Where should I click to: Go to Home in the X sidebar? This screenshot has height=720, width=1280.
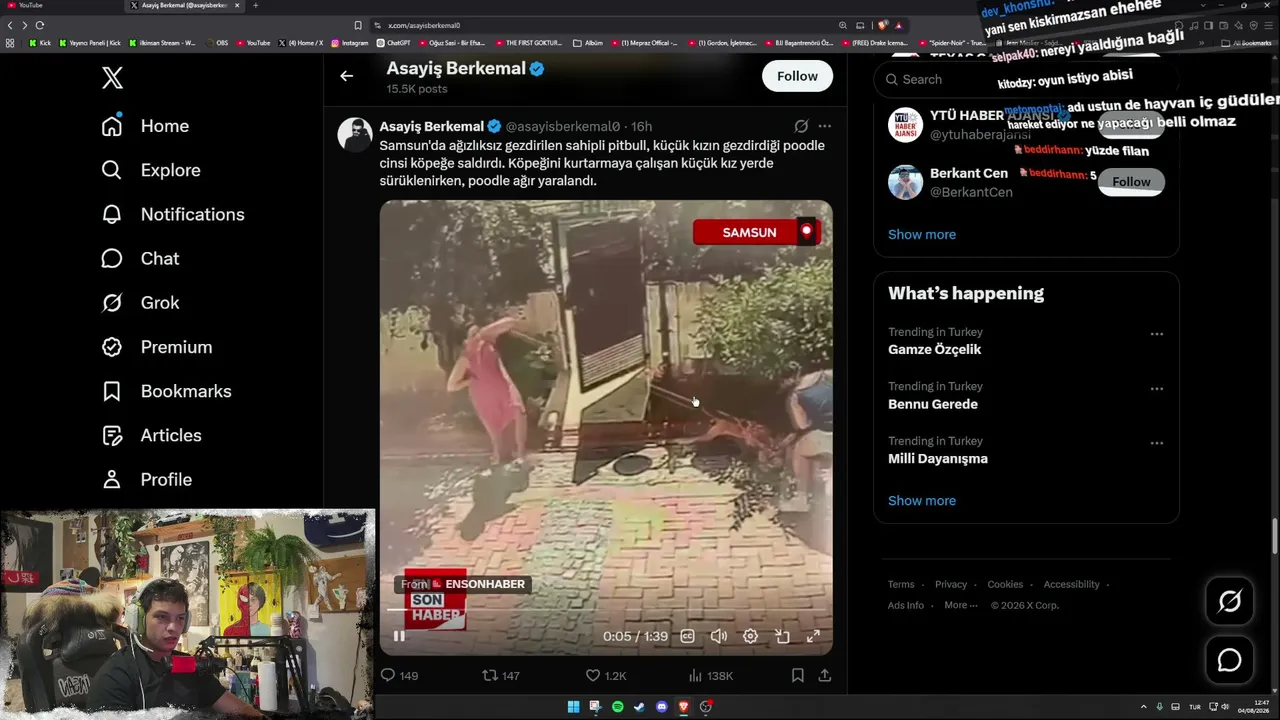(x=145, y=126)
